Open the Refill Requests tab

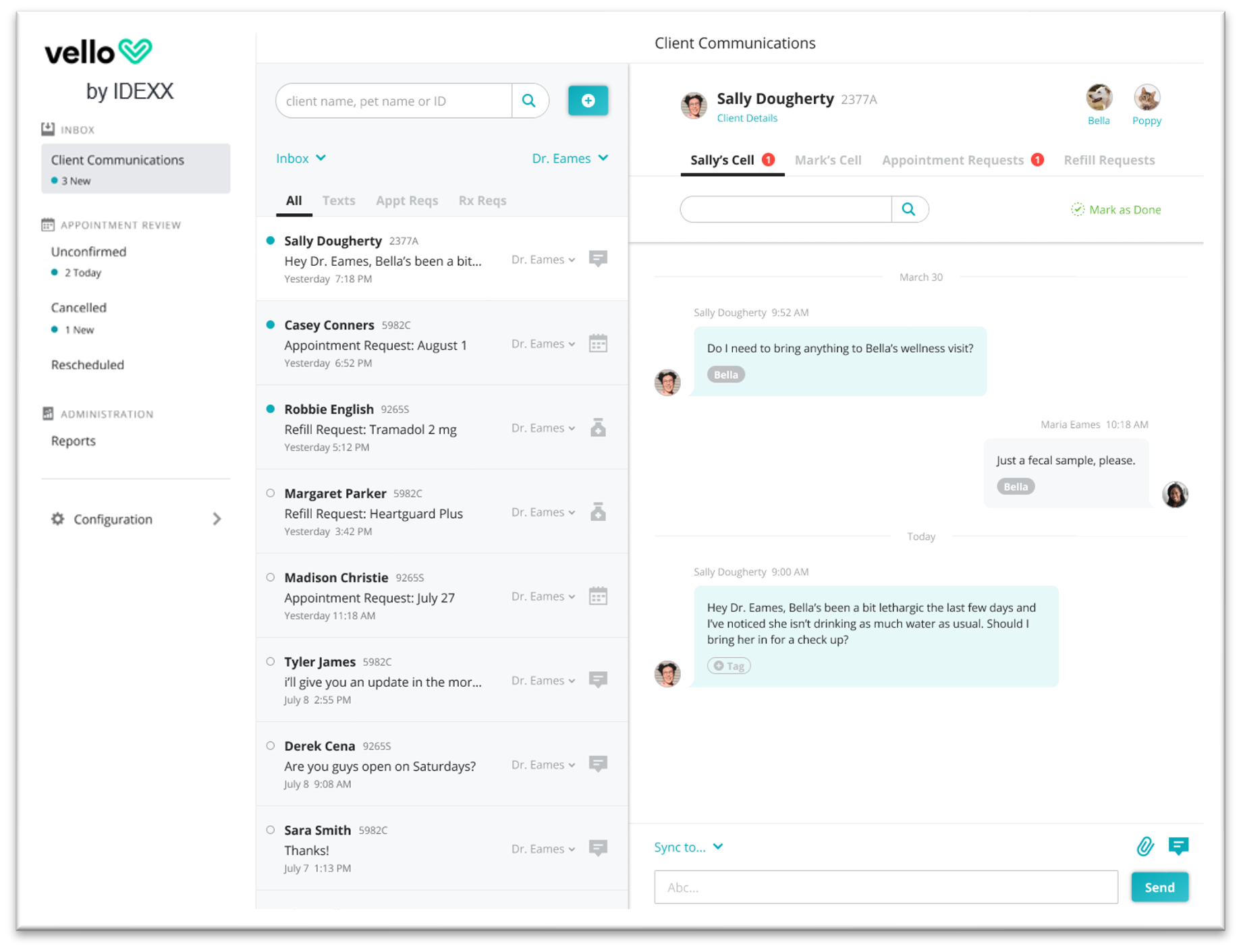pyautogui.click(x=1109, y=160)
